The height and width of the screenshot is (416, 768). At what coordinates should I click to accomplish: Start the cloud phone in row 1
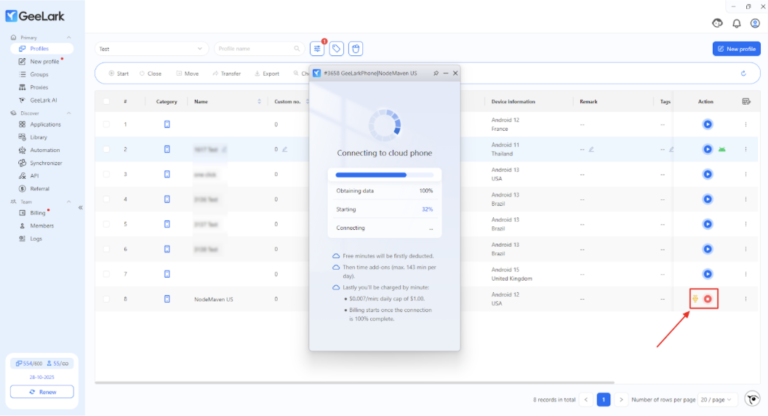(707, 124)
